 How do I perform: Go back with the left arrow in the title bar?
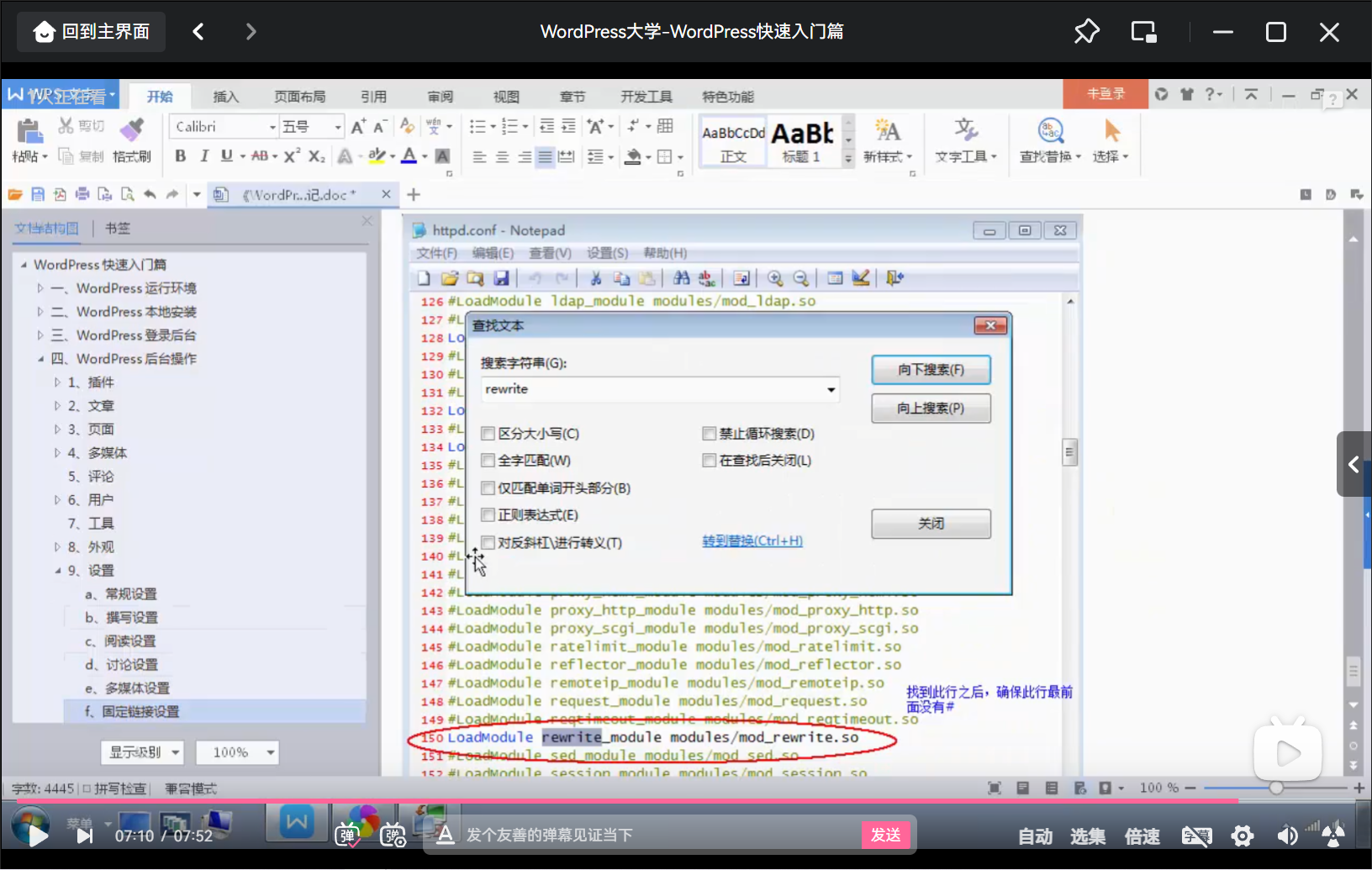198,32
